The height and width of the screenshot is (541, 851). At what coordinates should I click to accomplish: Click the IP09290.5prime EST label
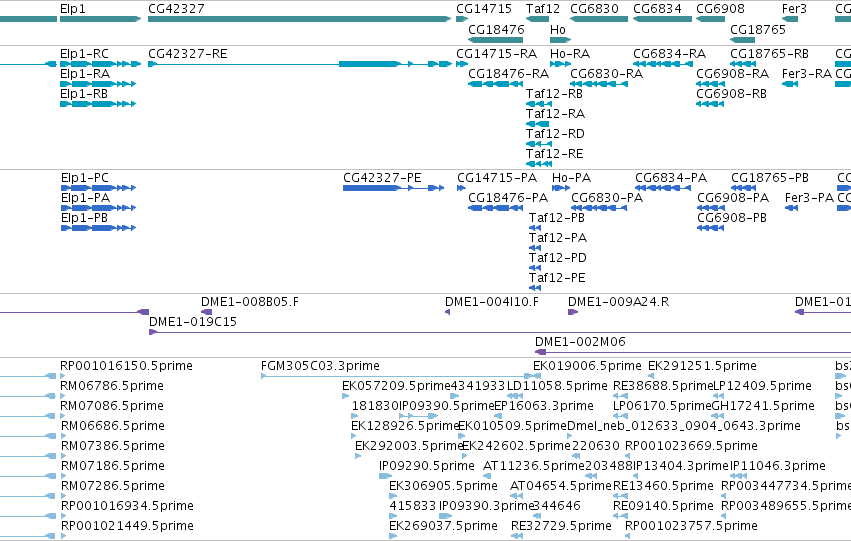pyautogui.click(x=427, y=466)
